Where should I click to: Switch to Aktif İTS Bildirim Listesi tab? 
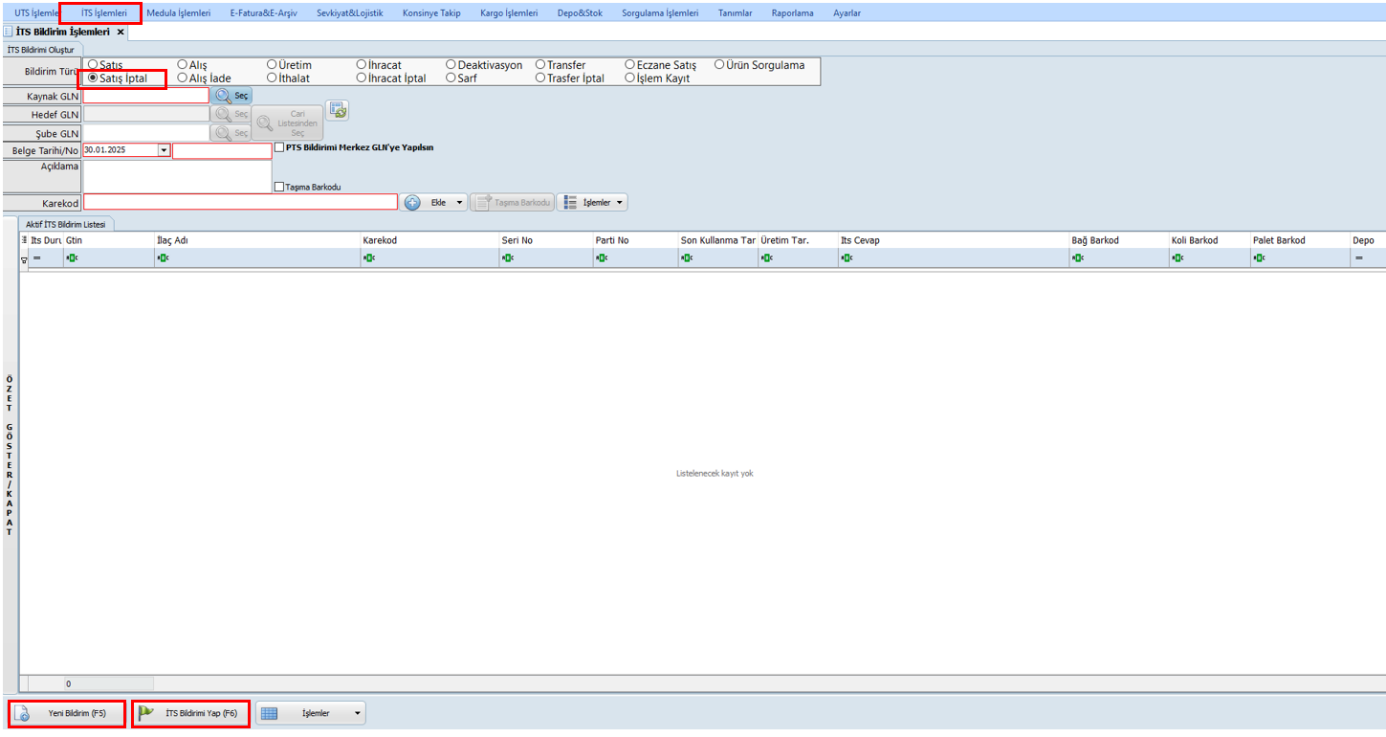66,225
